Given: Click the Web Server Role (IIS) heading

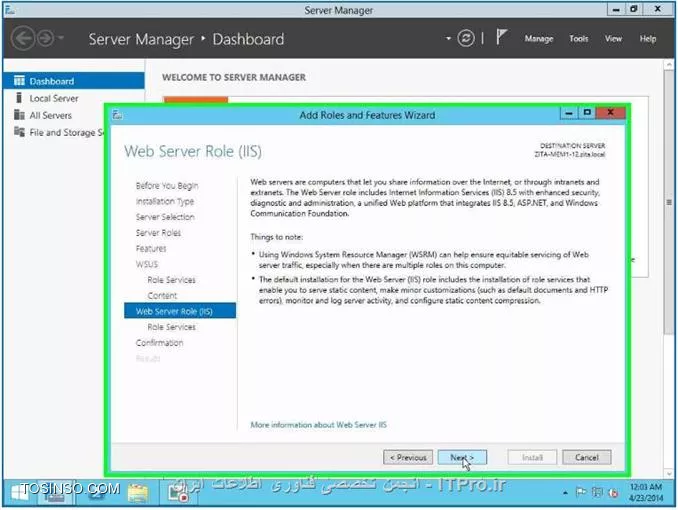Looking at the screenshot, I should [193, 151].
